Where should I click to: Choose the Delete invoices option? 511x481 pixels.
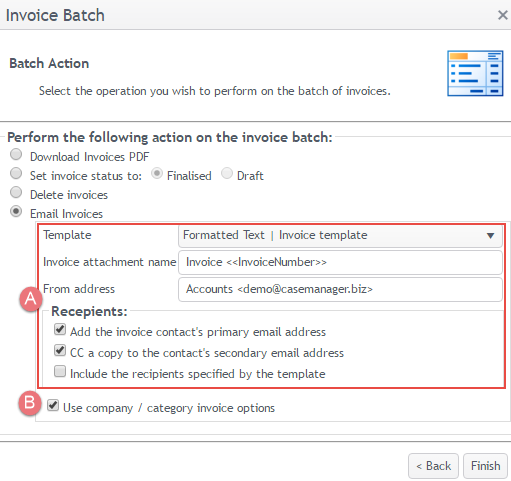pyautogui.click(x=16, y=192)
